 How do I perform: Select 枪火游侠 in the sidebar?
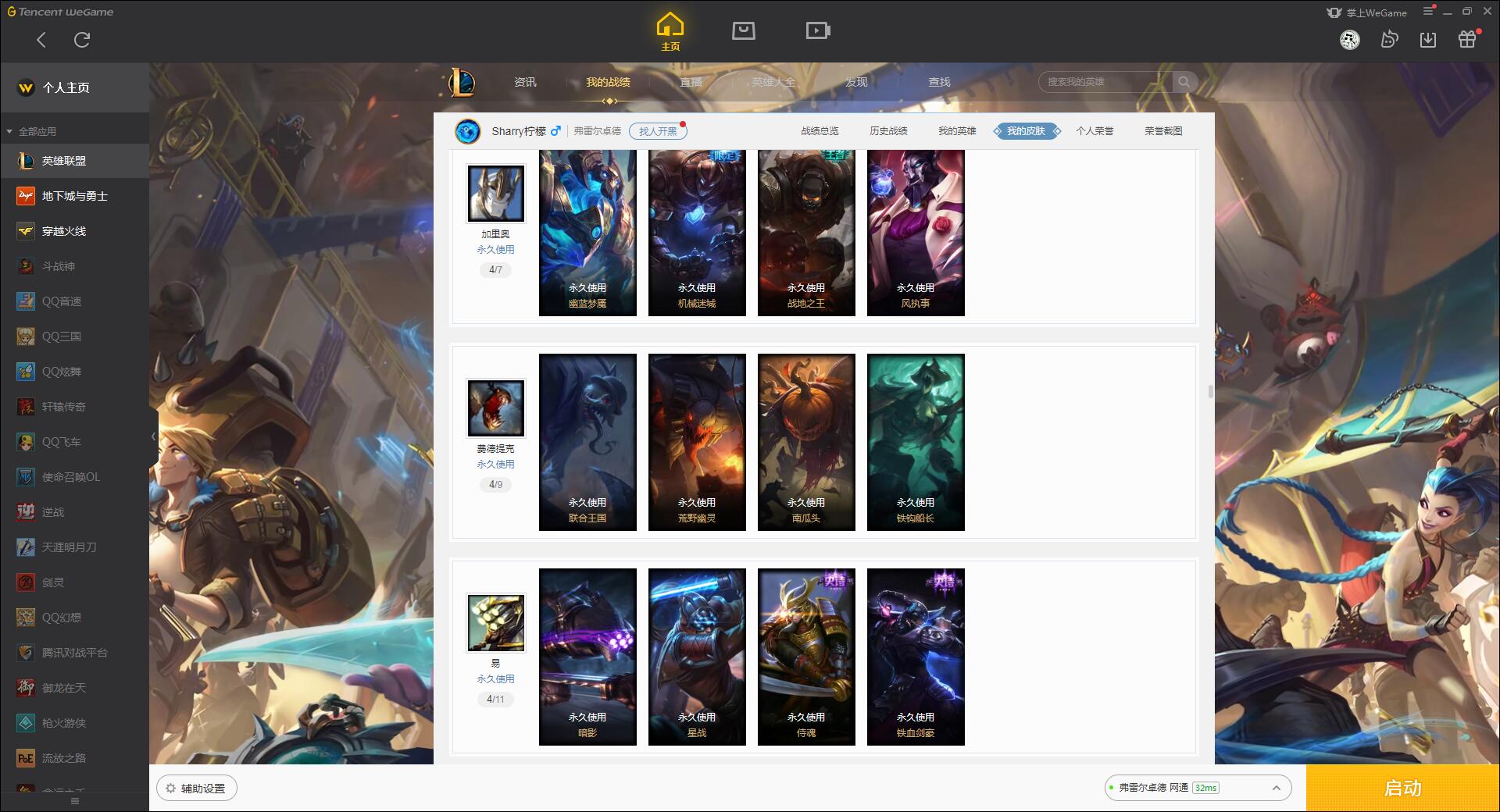74,723
